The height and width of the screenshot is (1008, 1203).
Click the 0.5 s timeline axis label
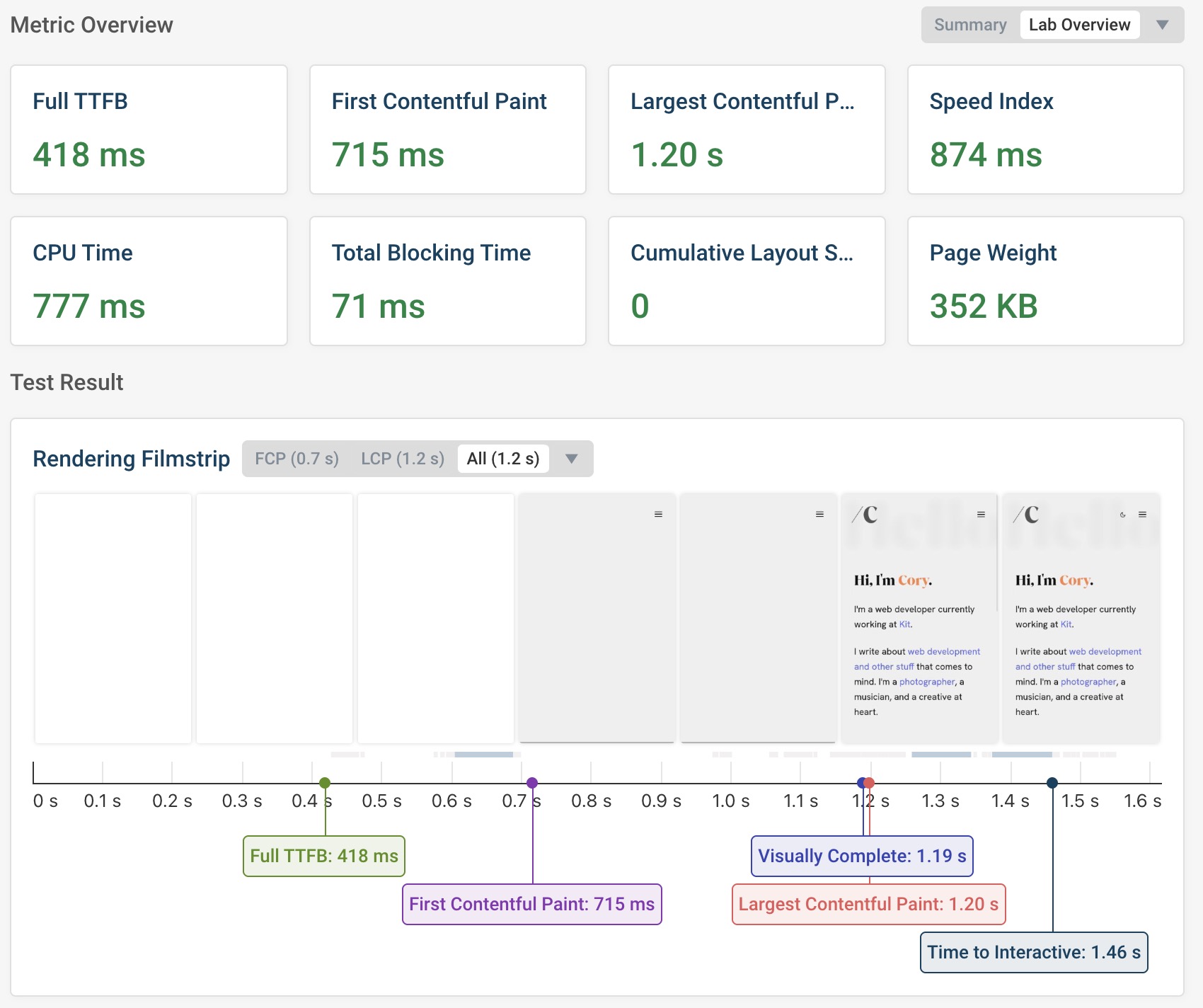(x=381, y=801)
